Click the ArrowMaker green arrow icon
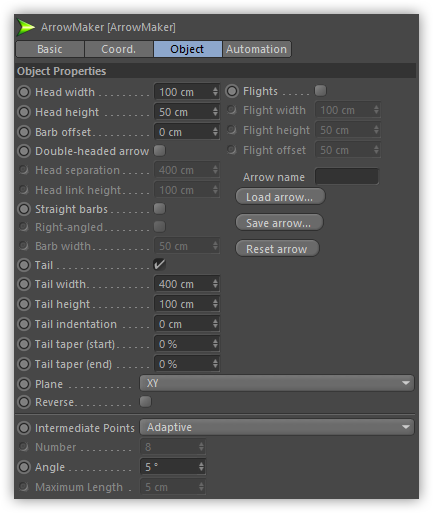 tap(26, 27)
